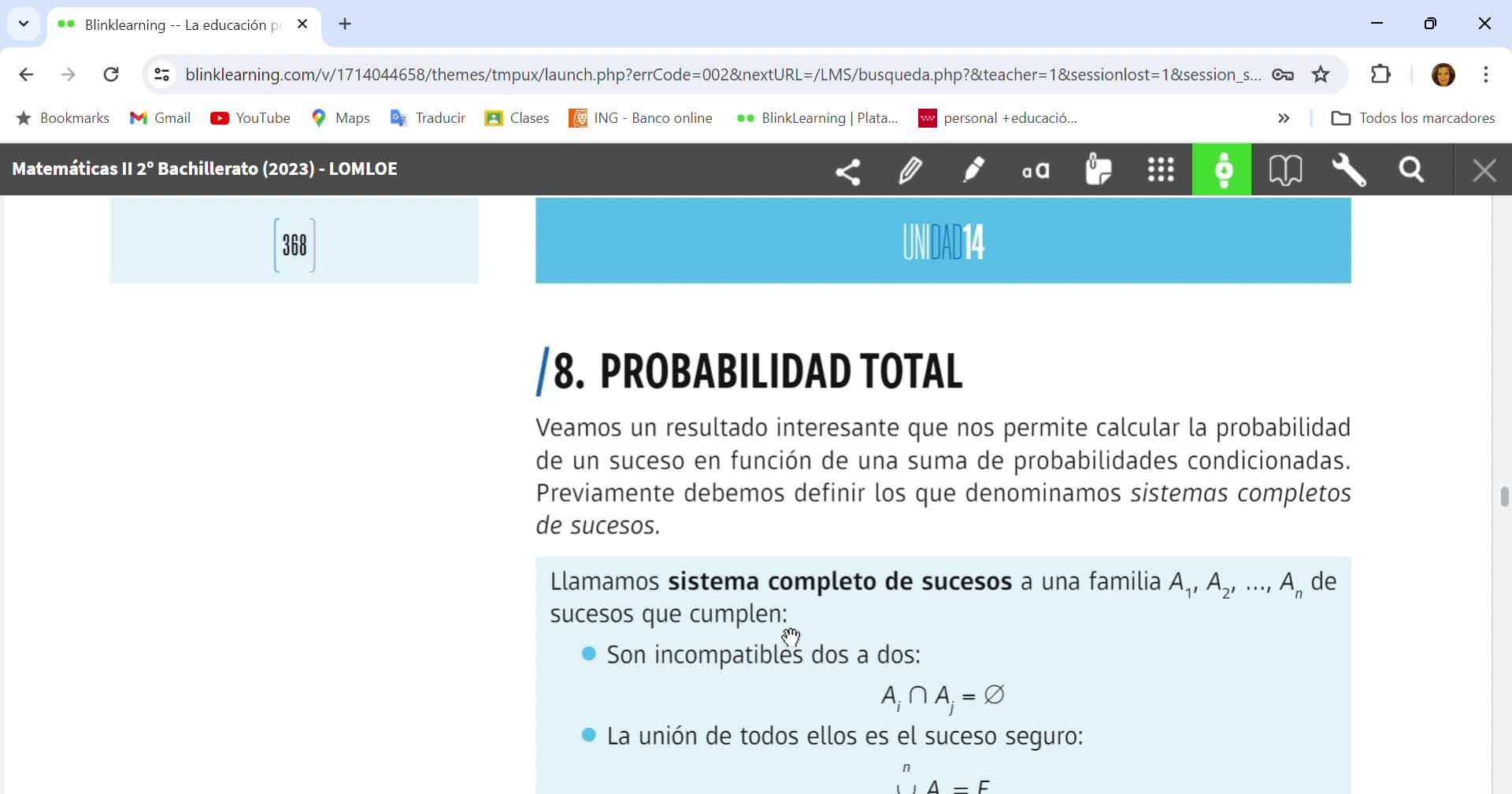Click the '8. PROBABILIDAD TOTAL' heading
The image size is (1512, 794).
(750, 371)
